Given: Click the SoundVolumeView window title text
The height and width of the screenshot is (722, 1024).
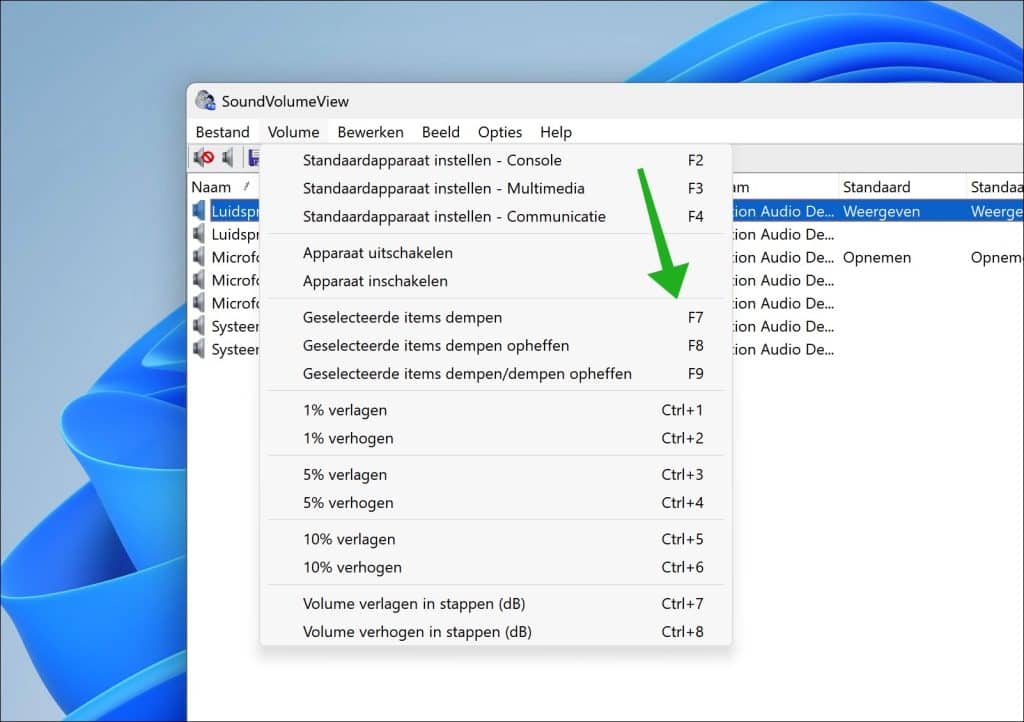Looking at the screenshot, I should click(x=285, y=101).
